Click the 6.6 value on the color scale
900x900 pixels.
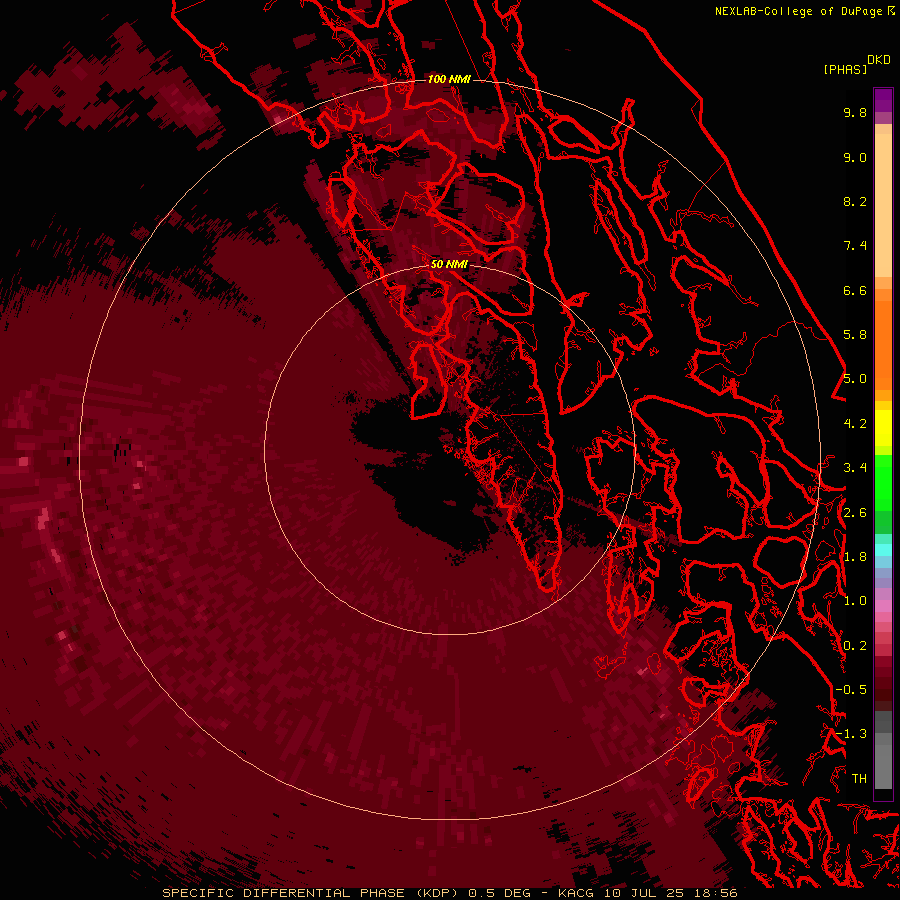[x=855, y=290]
